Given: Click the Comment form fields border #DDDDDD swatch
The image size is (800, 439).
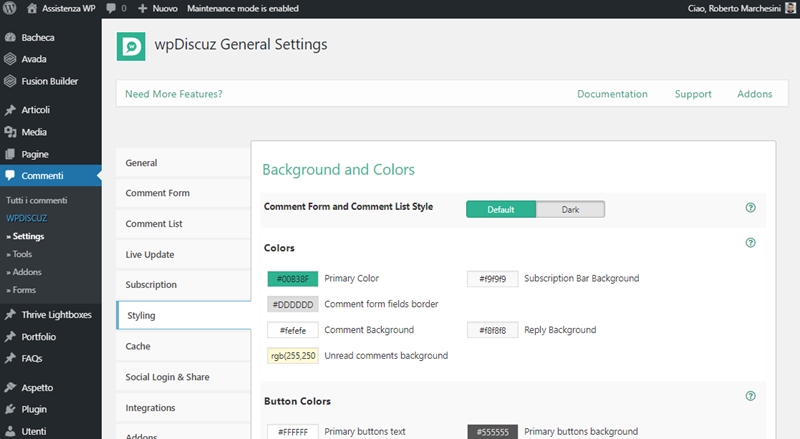Looking at the screenshot, I should coord(293,304).
